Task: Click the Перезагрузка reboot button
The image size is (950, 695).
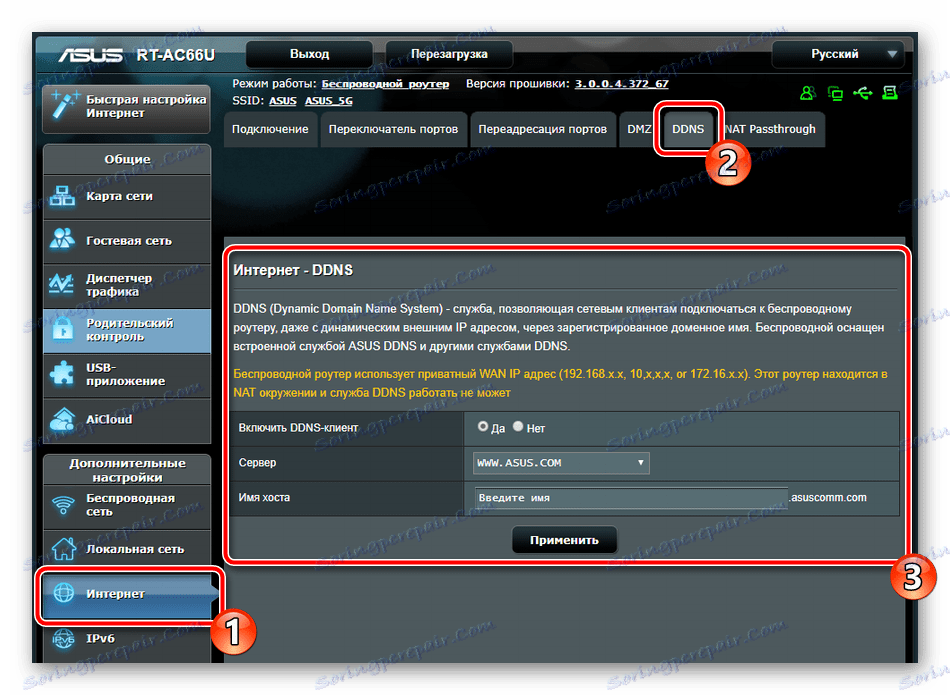Action: pyautogui.click(x=449, y=54)
